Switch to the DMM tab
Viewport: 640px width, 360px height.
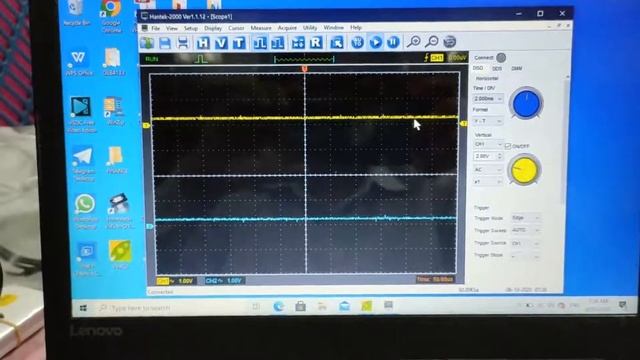tap(517, 69)
